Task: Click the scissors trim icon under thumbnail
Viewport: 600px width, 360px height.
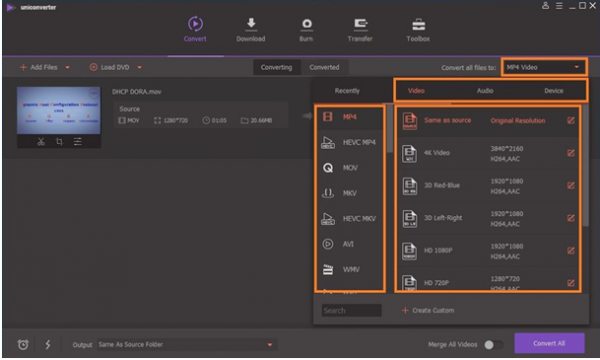Action: [41, 142]
